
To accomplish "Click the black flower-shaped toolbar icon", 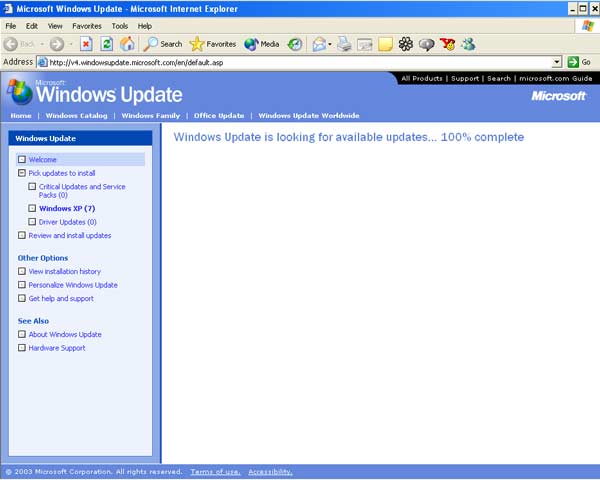I will coord(406,44).
